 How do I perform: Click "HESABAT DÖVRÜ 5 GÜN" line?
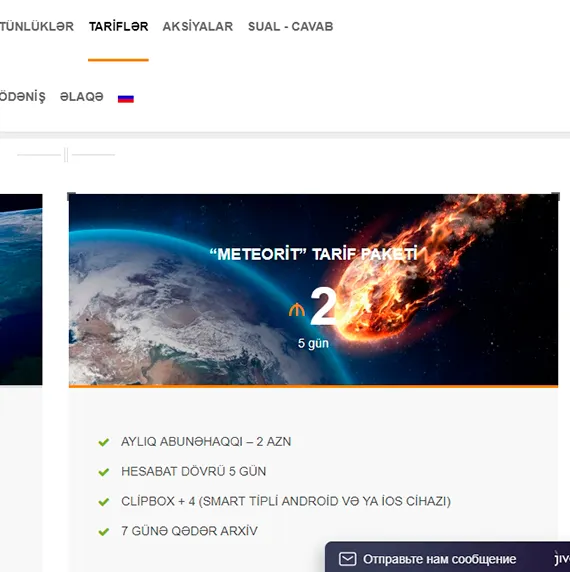[x=194, y=471]
